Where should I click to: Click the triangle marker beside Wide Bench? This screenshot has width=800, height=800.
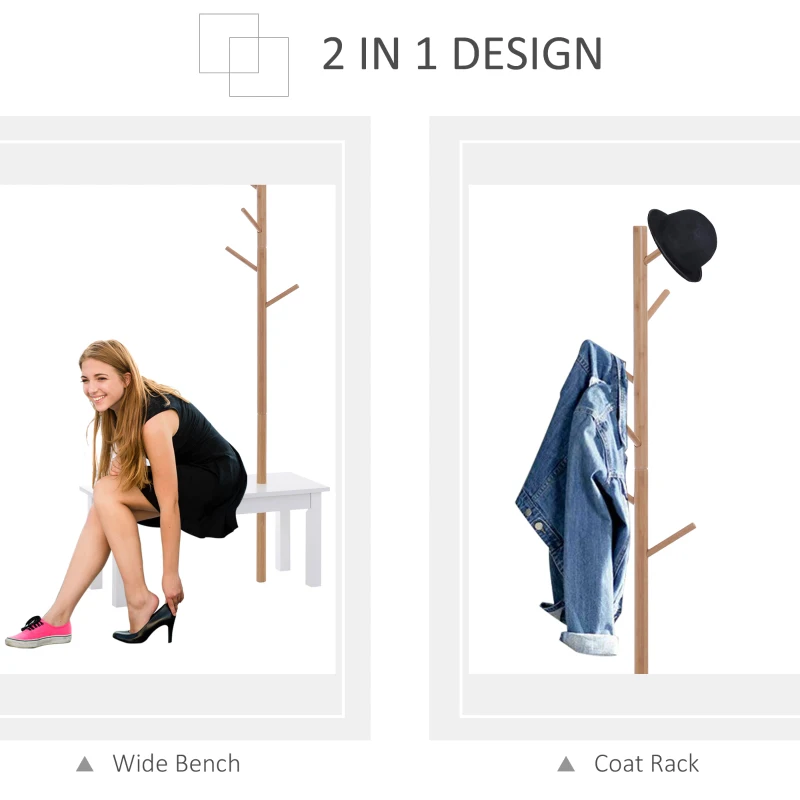(85, 764)
